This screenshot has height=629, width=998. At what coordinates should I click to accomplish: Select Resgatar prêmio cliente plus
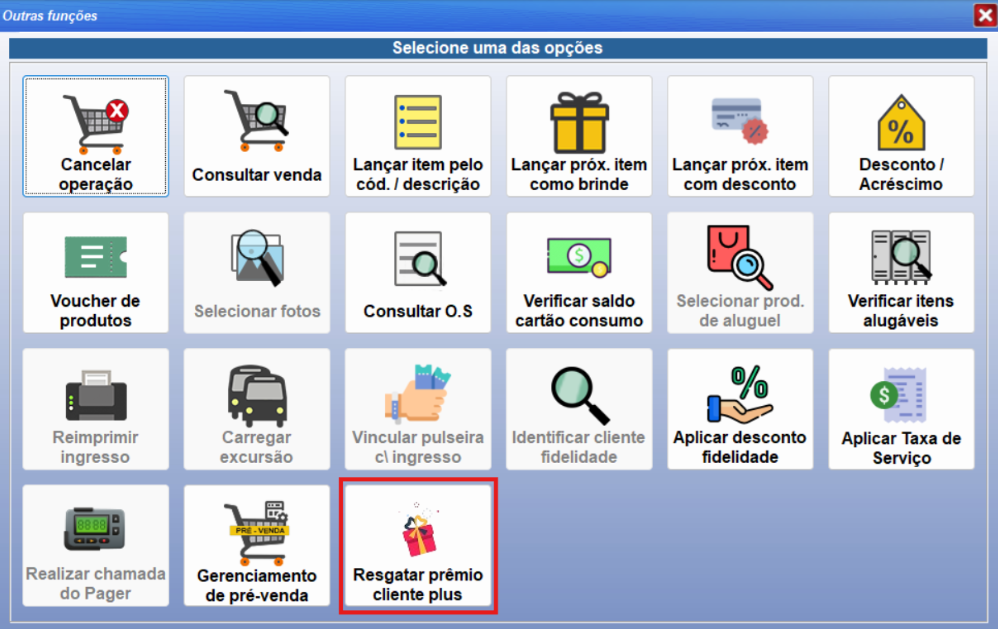click(x=418, y=545)
